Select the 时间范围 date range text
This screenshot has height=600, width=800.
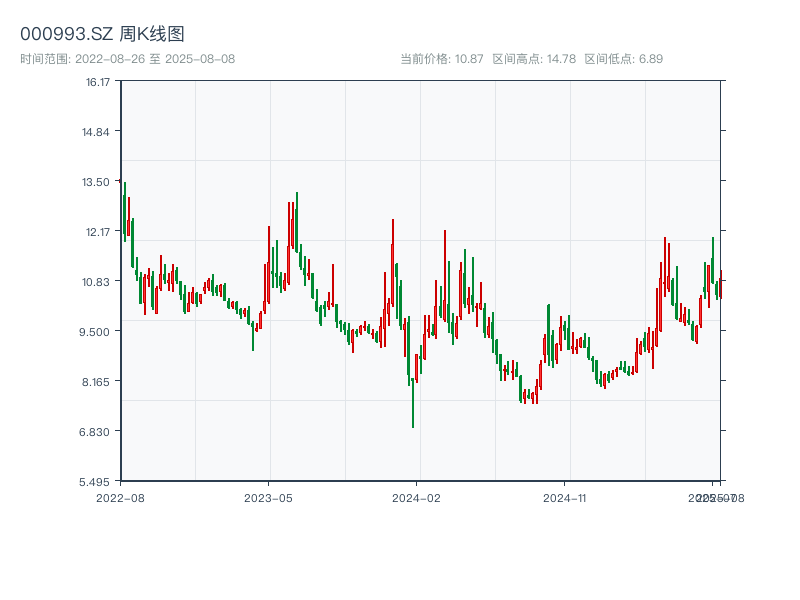(x=127, y=59)
